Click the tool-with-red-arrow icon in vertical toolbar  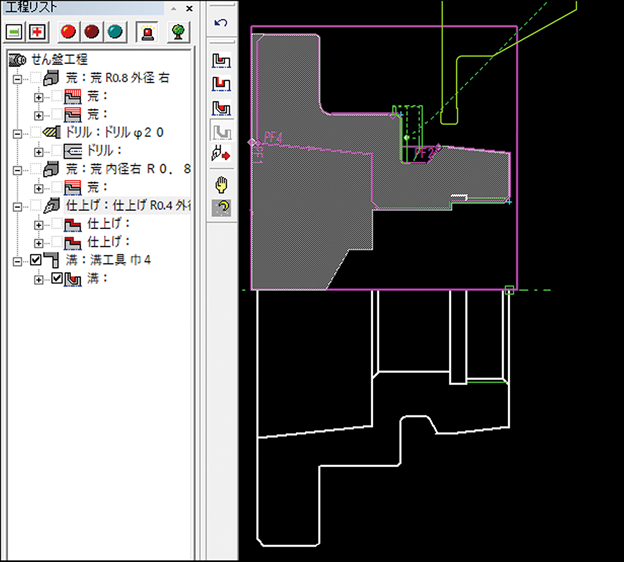[220, 155]
